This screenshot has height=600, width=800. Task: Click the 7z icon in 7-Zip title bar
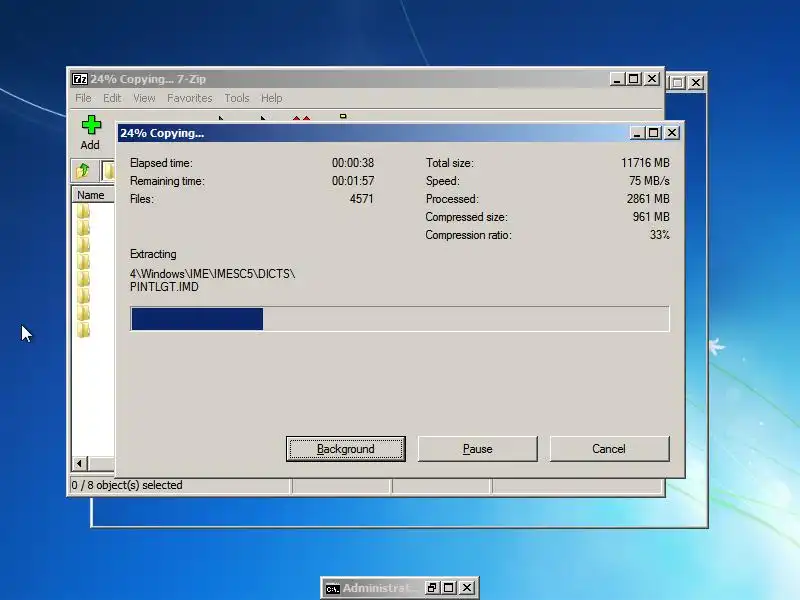[80, 79]
